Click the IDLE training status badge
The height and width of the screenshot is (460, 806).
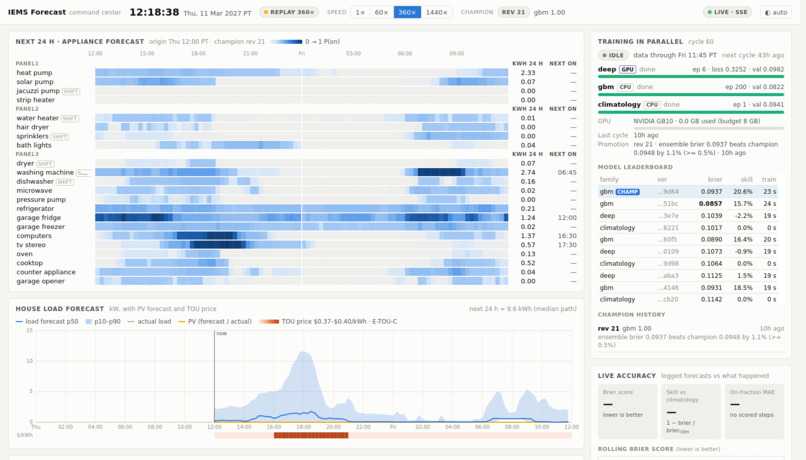pyautogui.click(x=613, y=55)
